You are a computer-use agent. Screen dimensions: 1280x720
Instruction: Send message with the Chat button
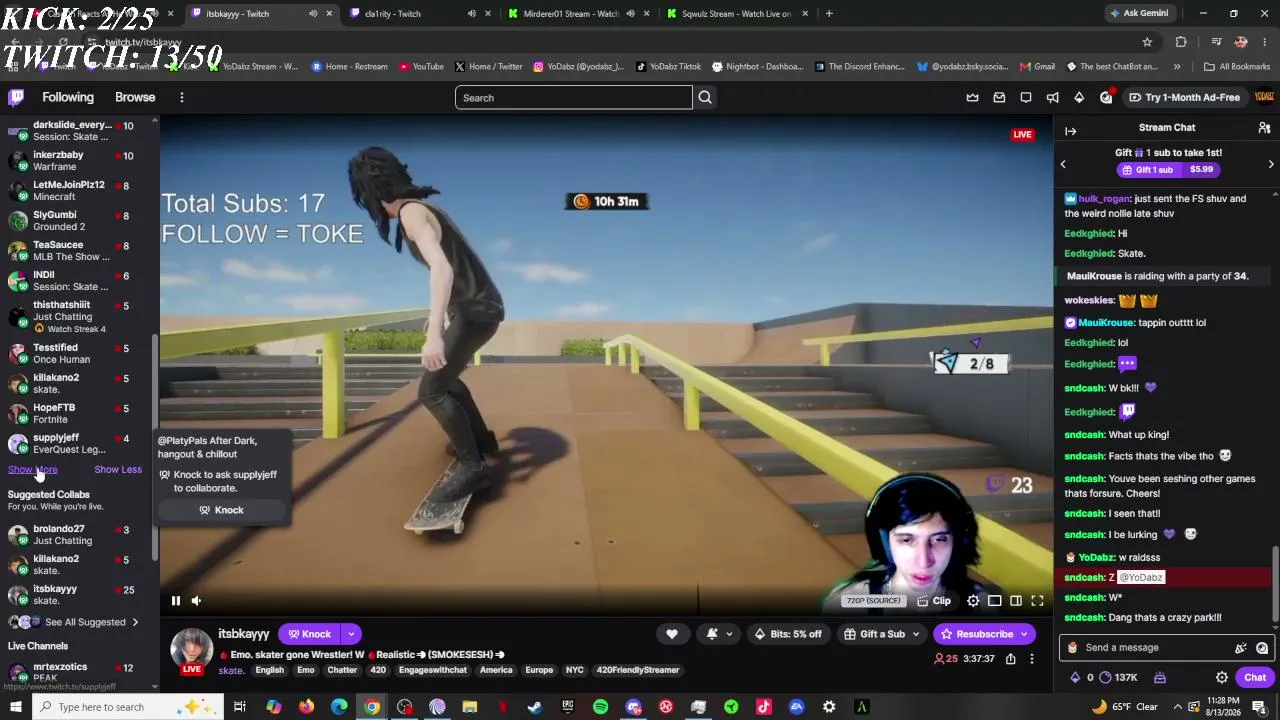(x=1254, y=678)
